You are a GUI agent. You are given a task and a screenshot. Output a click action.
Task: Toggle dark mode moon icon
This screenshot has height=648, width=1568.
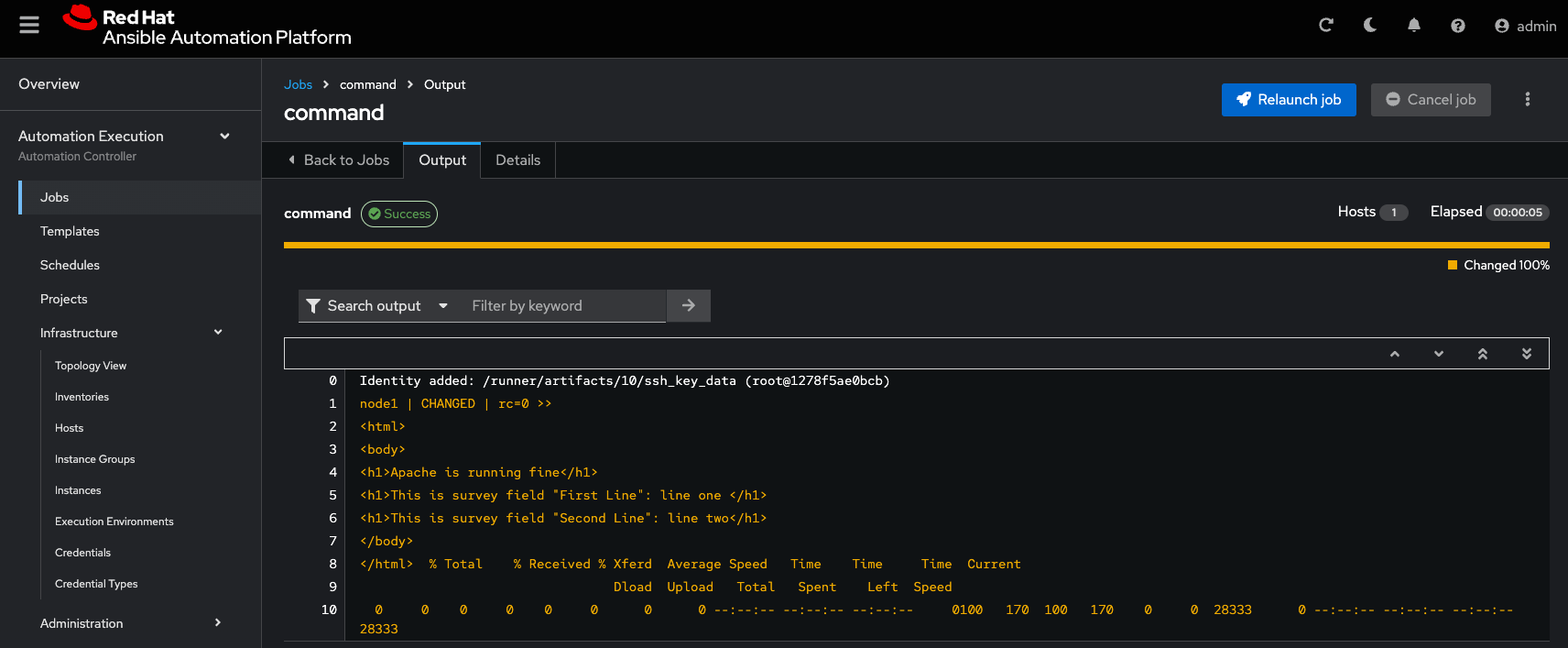[x=1369, y=26]
